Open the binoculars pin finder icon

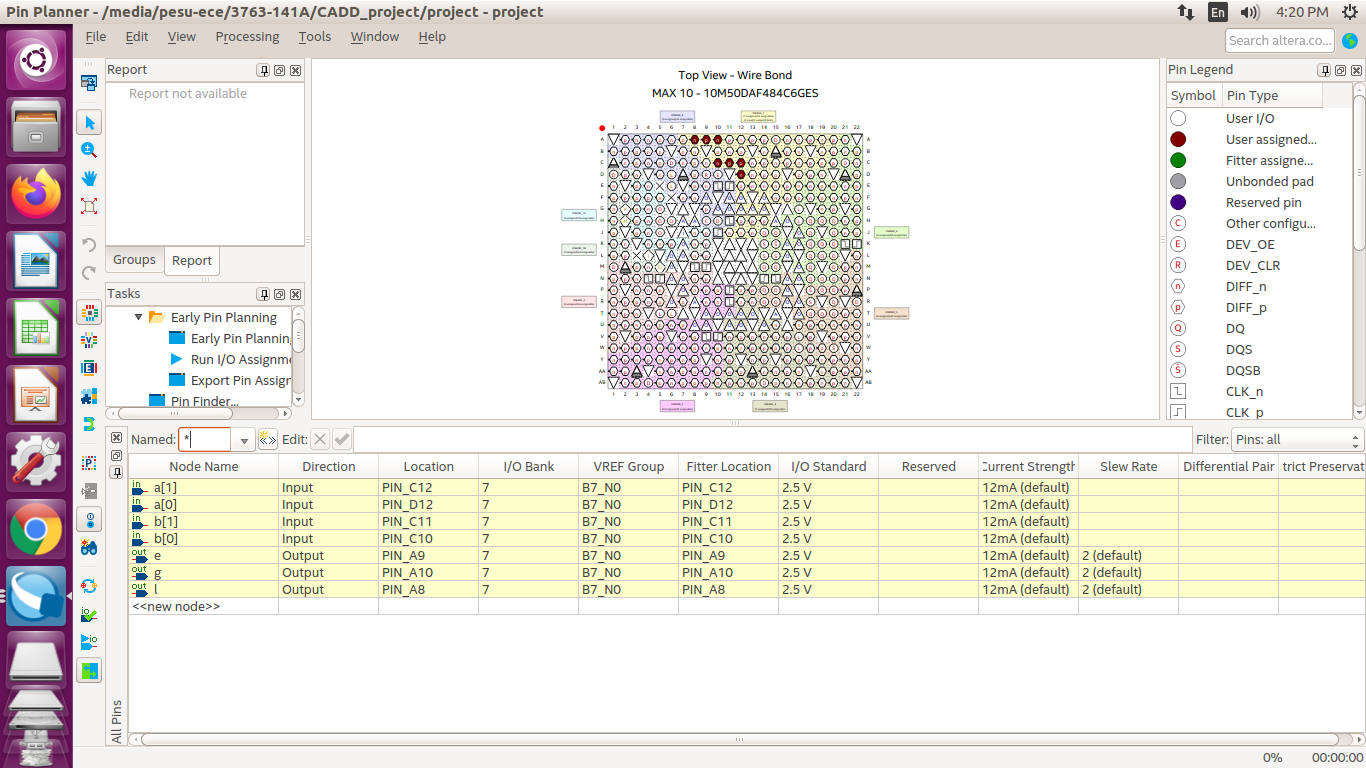tap(89, 547)
